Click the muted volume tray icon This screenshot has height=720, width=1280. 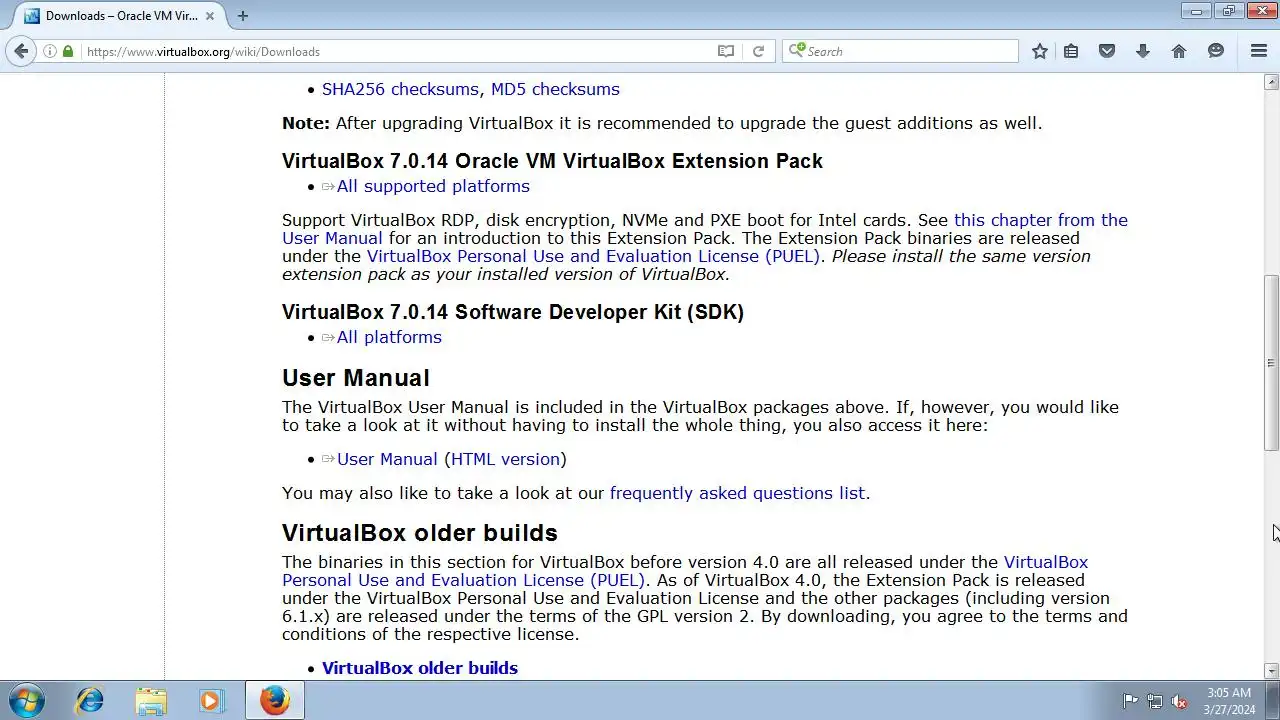click(1180, 701)
